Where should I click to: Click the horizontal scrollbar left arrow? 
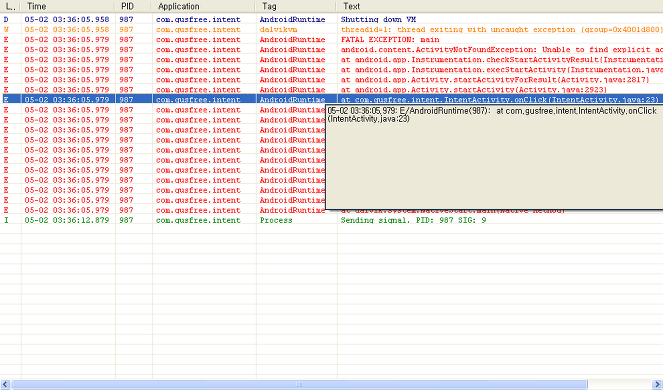pyautogui.click(x=5, y=384)
